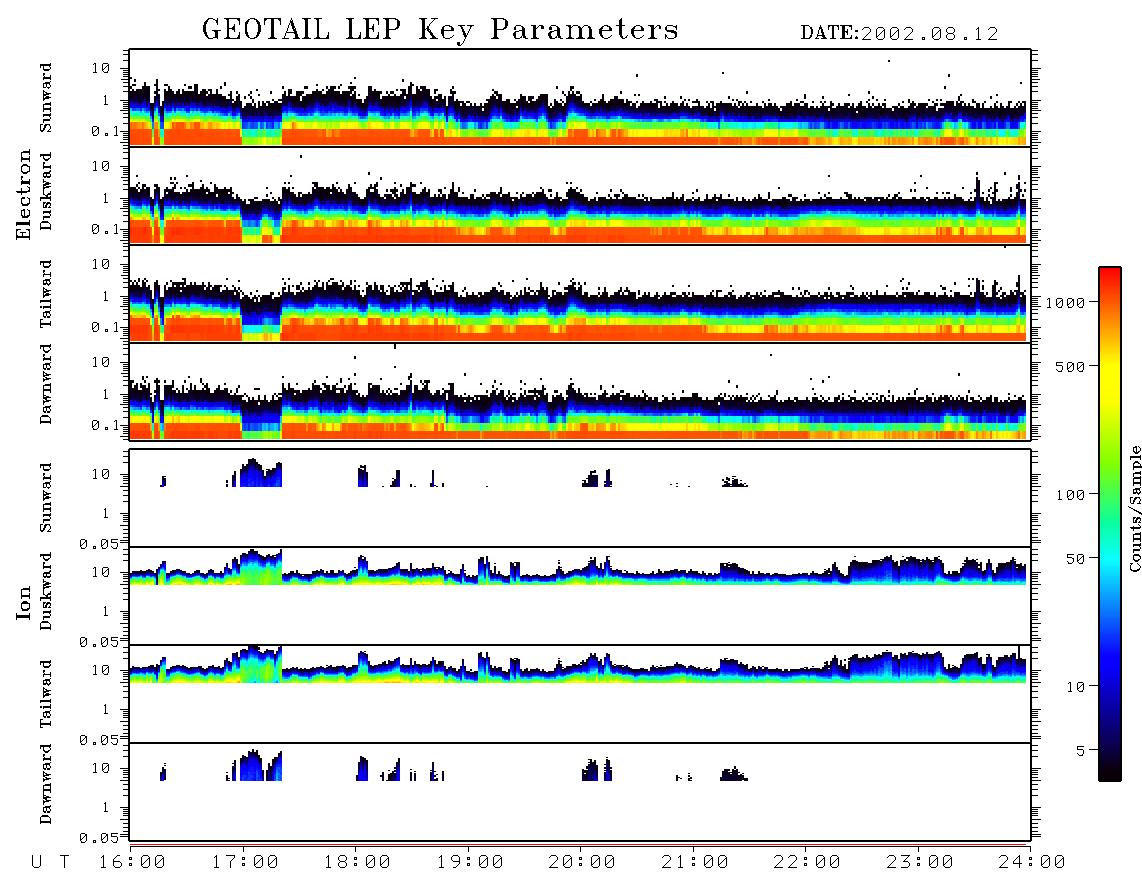Screen dimensions: 1142x880
Task: Open the Ion Duskward spectrogram panel
Action: pos(580,595)
